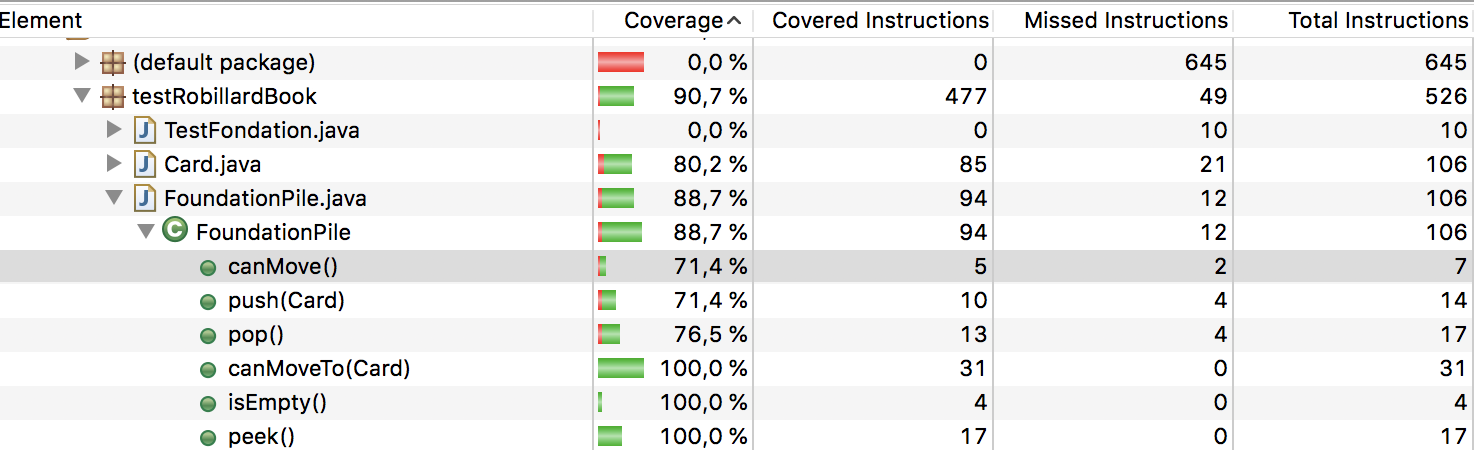The height and width of the screenshot is (450, 1474).
Task: Click the FoundationPile.java file icon
Action: 145,199
